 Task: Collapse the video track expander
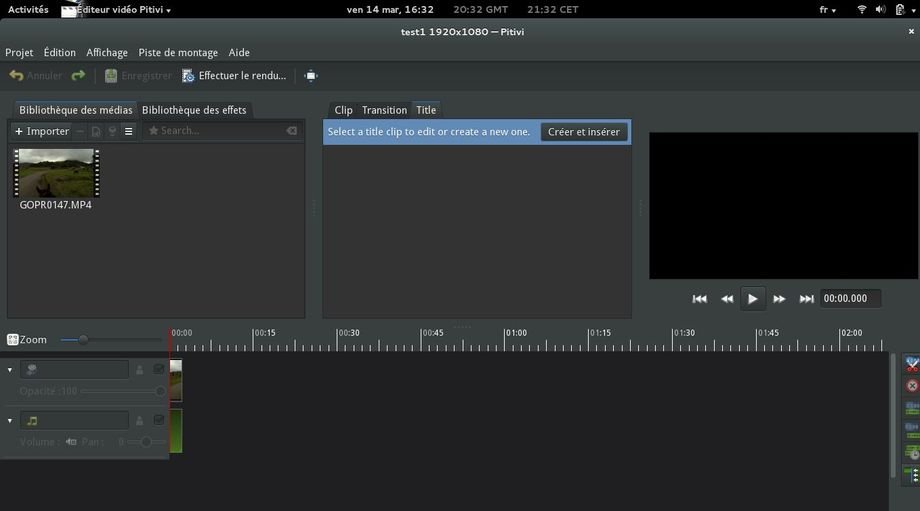coord(10,370)
